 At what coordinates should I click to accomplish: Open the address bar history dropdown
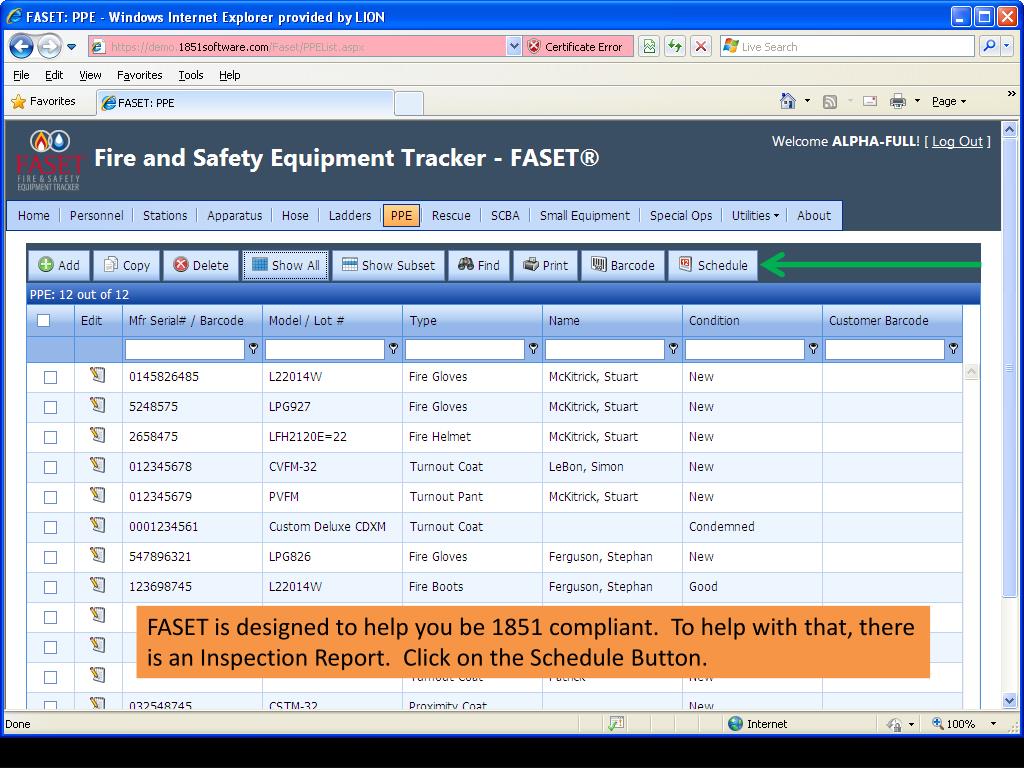(514, 46)
